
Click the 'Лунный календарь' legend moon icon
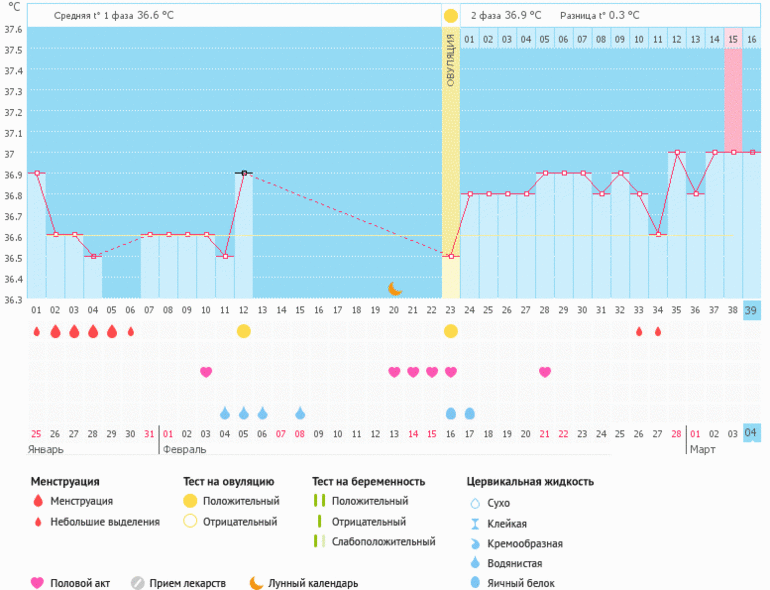pos(257,583)
